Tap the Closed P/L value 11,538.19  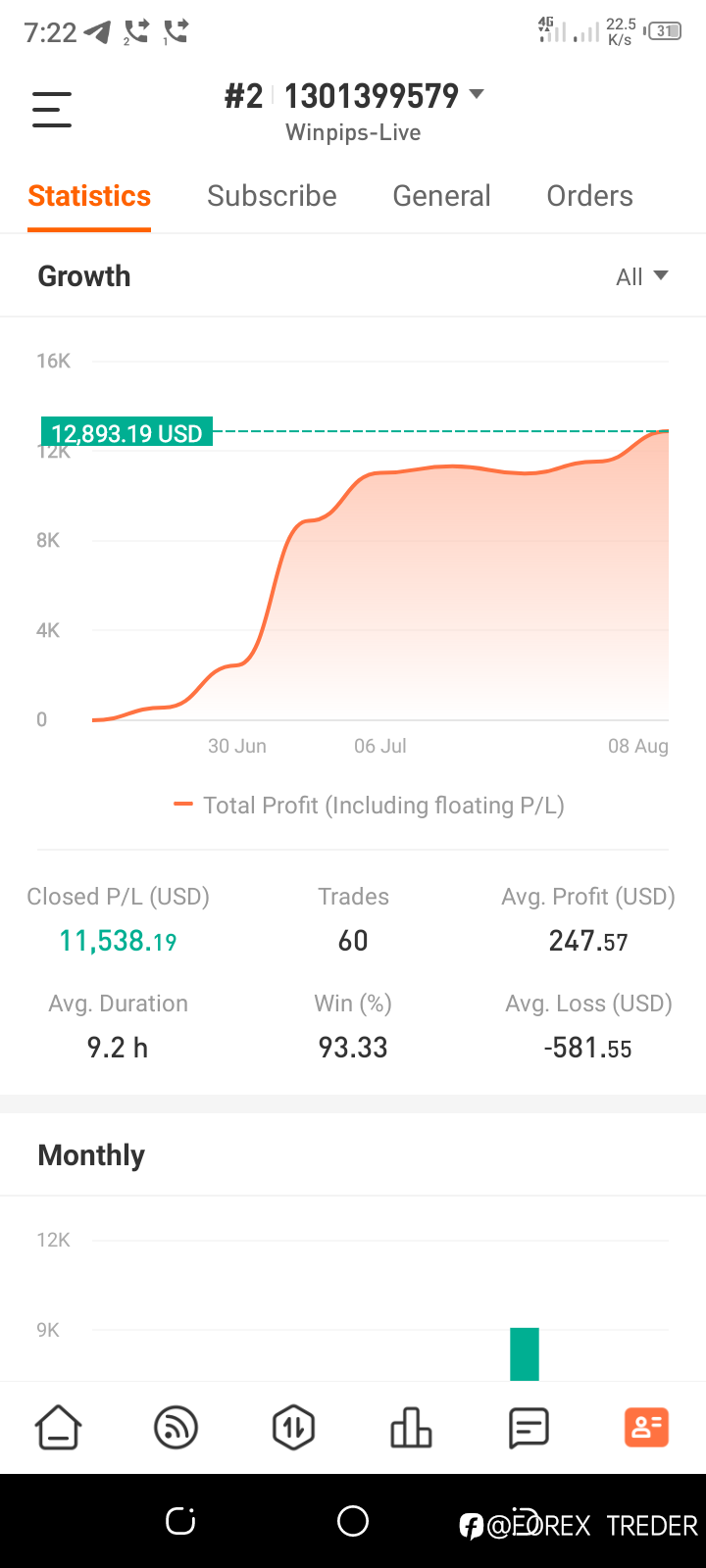pyautogui.click(x=118, y=941)
